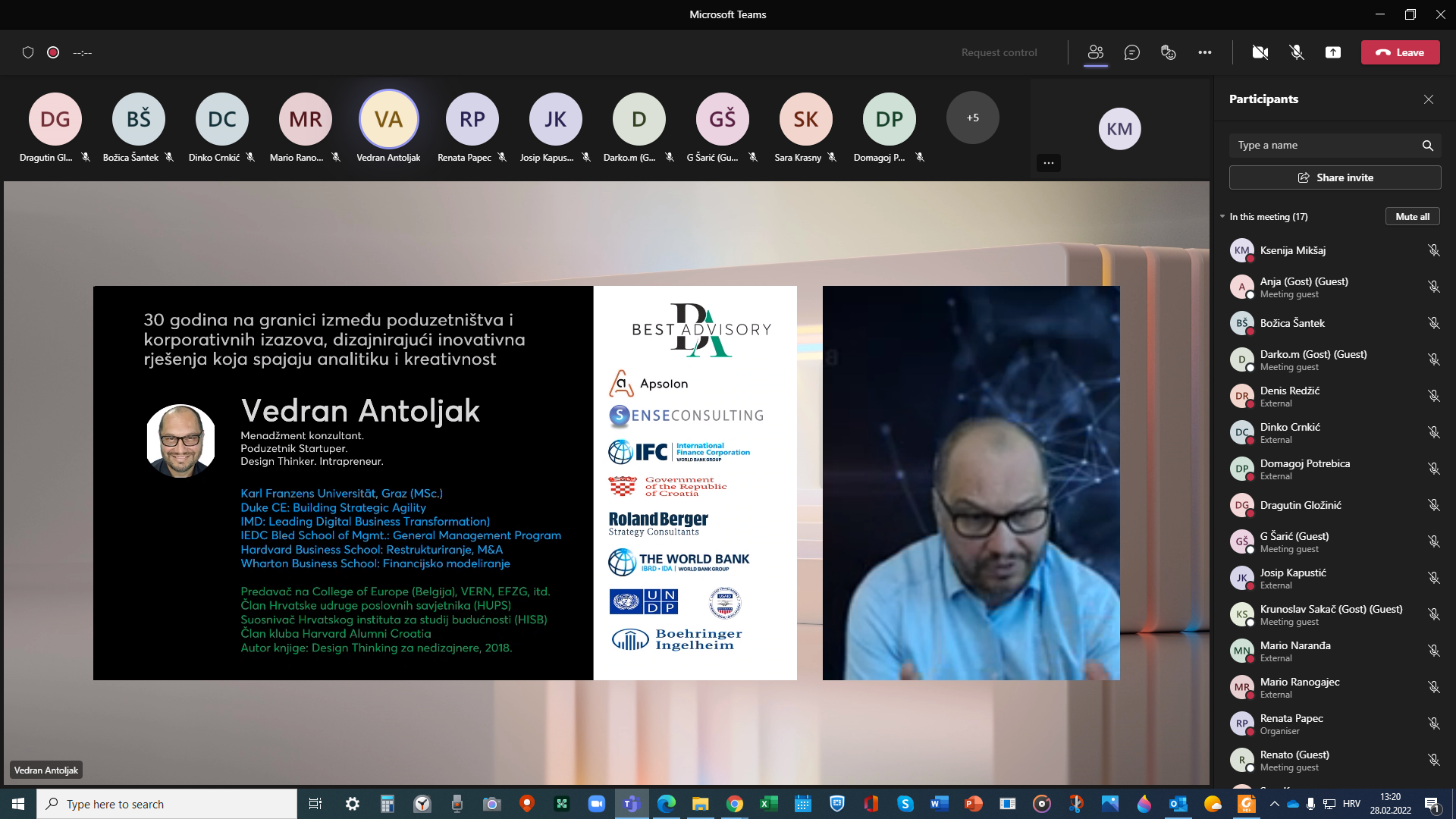Open File Explorer from taskbar
This screenshot has width=1456, height=819.
(x=700, y=804)
